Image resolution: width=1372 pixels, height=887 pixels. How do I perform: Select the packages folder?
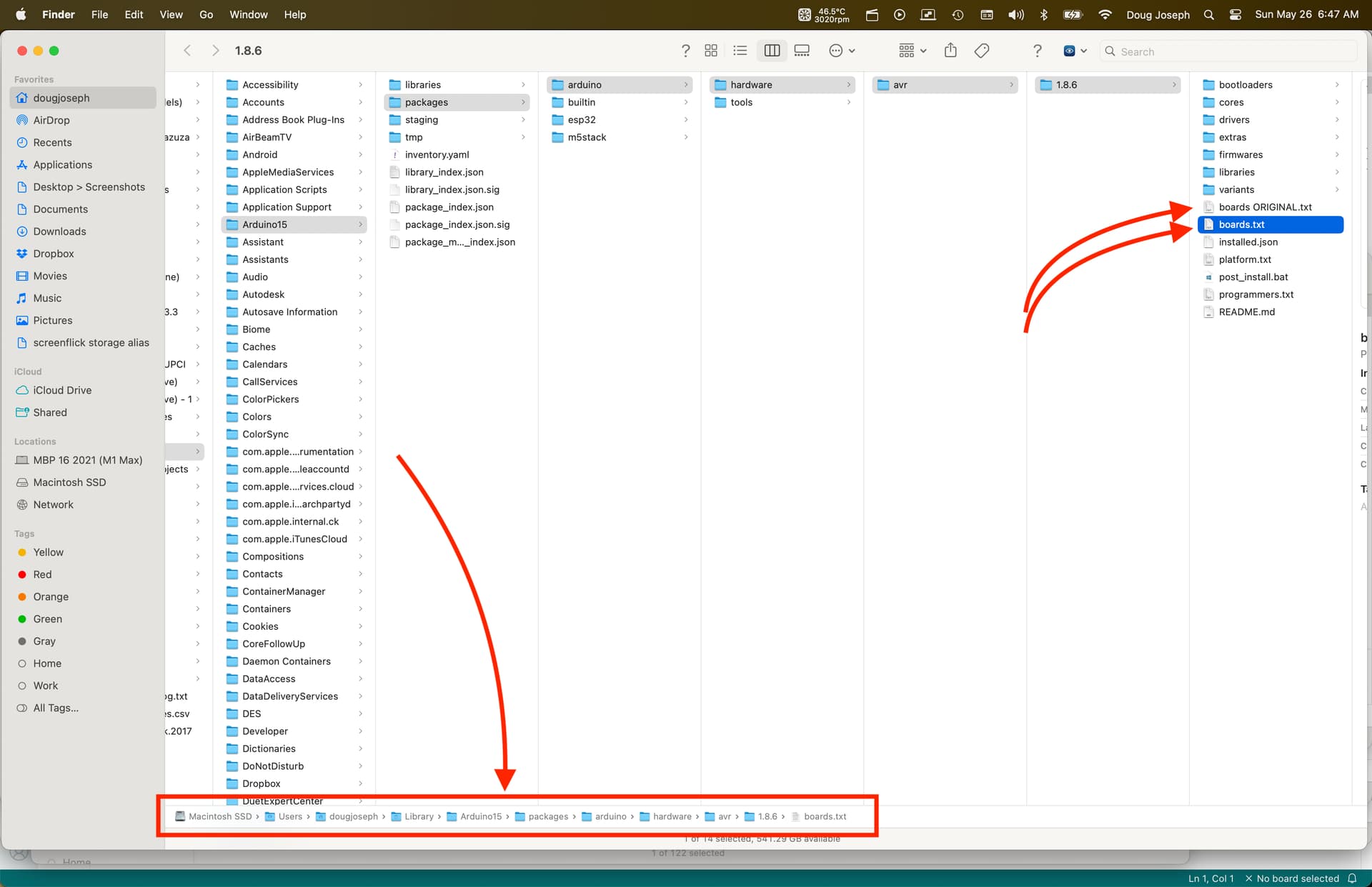[x=457, y=102]
